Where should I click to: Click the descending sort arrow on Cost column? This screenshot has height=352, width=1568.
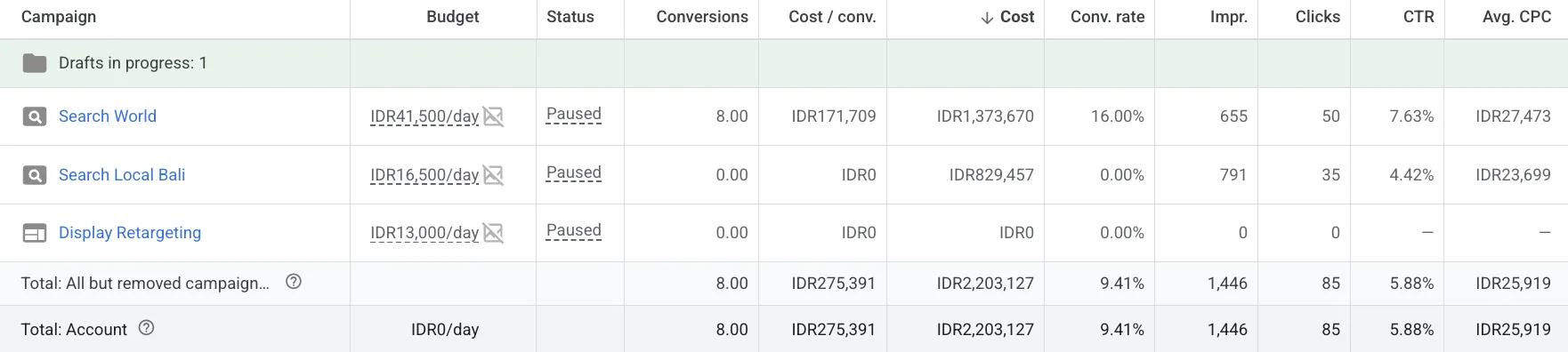point(987,18)
